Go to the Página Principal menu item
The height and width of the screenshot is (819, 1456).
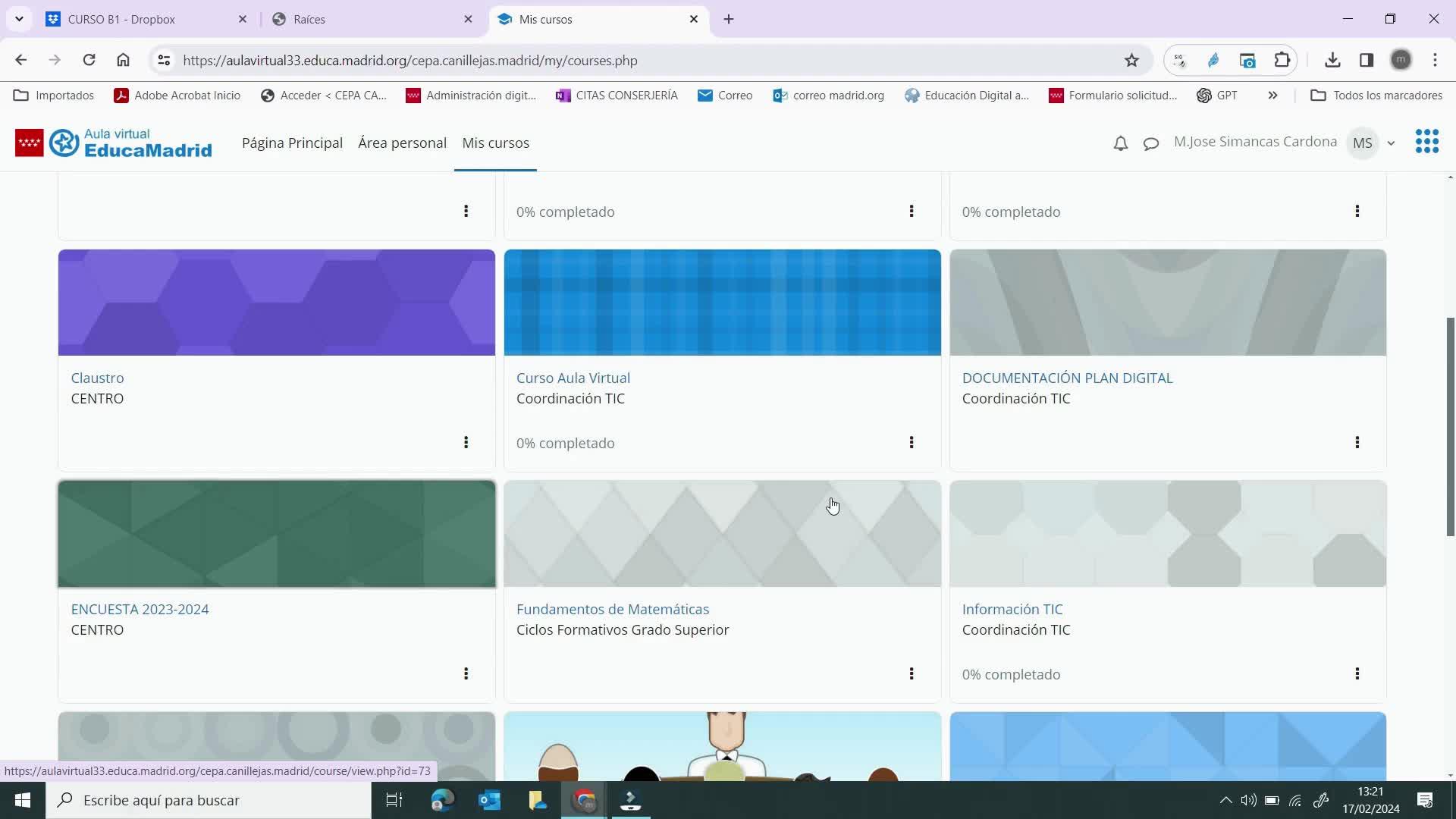(292, 143)
